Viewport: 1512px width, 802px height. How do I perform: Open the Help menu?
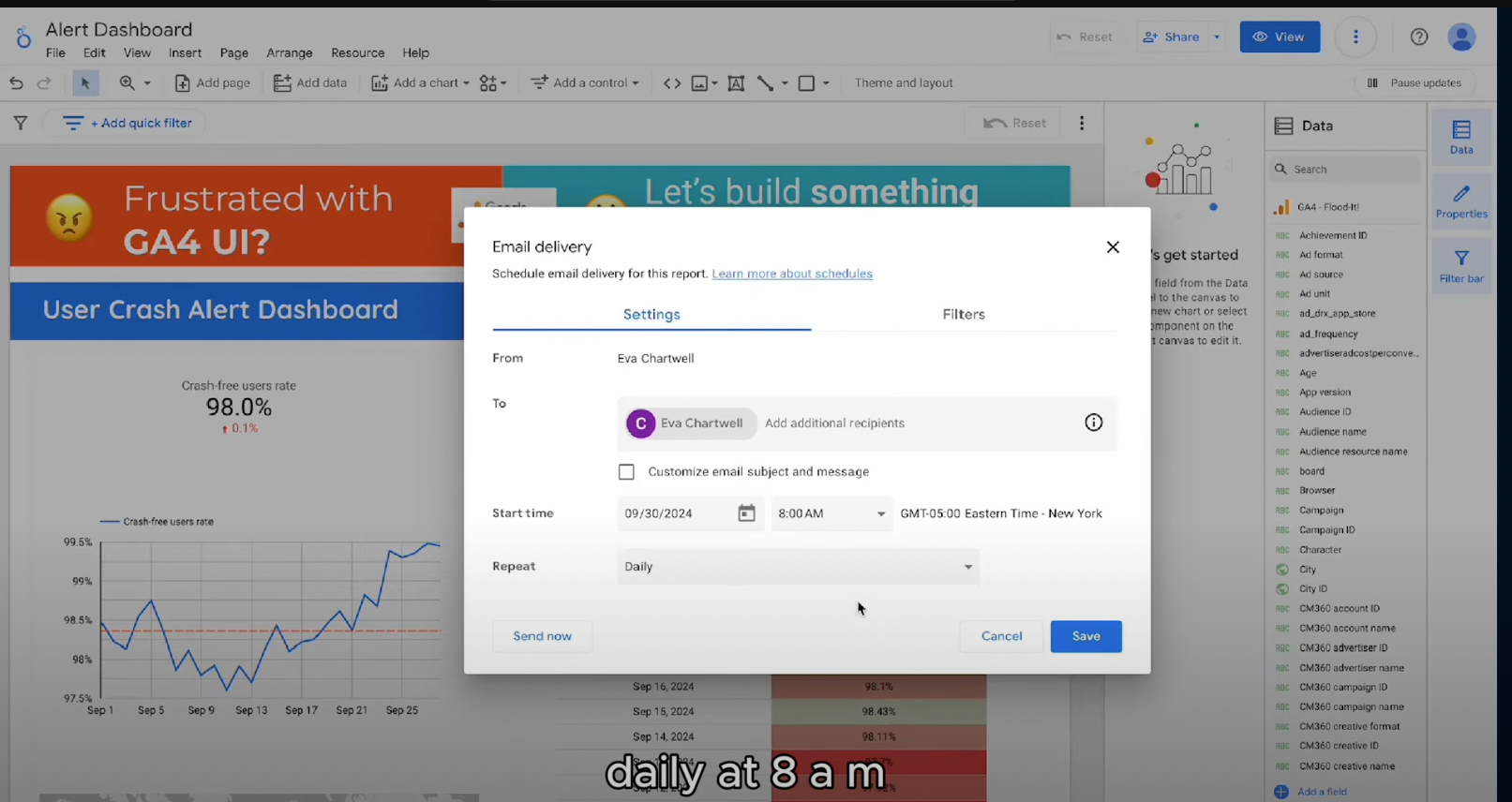tap(416, 53)
